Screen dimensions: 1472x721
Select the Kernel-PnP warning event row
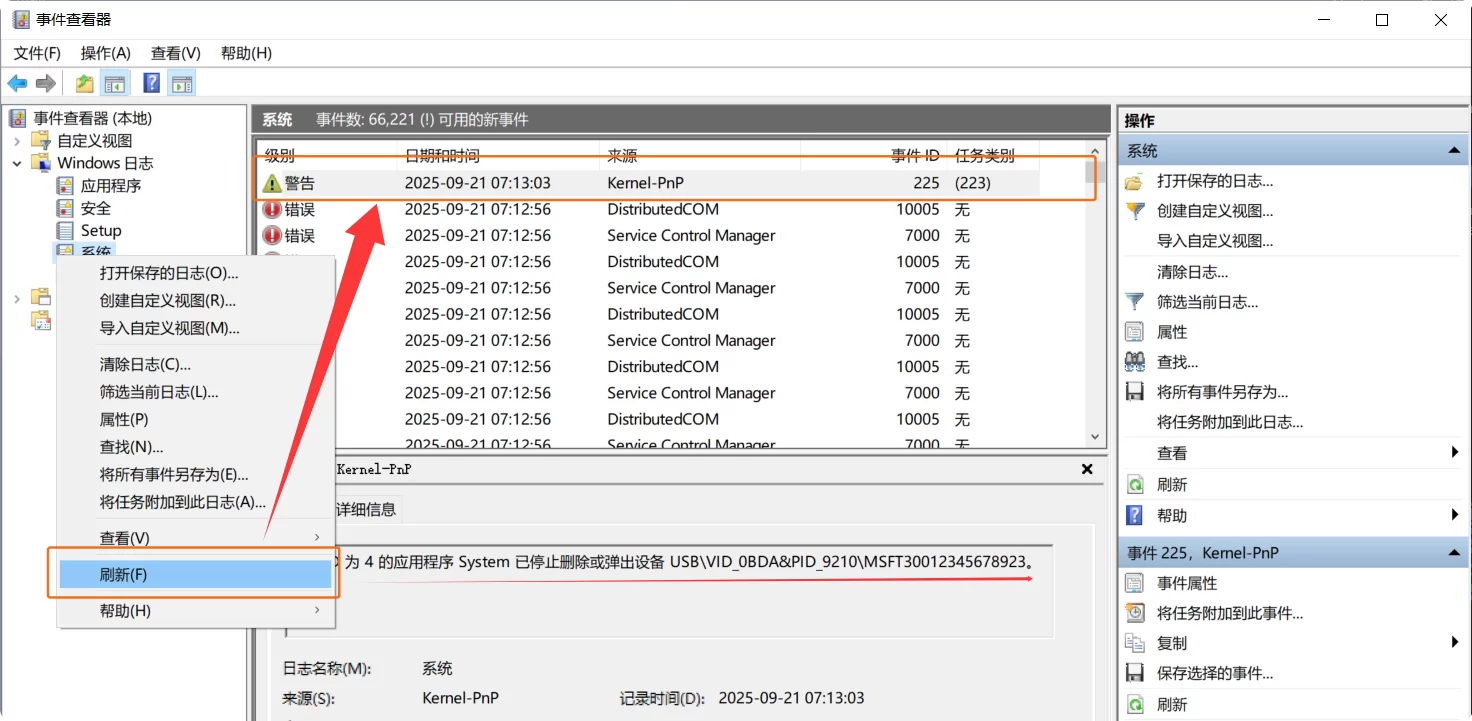point(650,183)
